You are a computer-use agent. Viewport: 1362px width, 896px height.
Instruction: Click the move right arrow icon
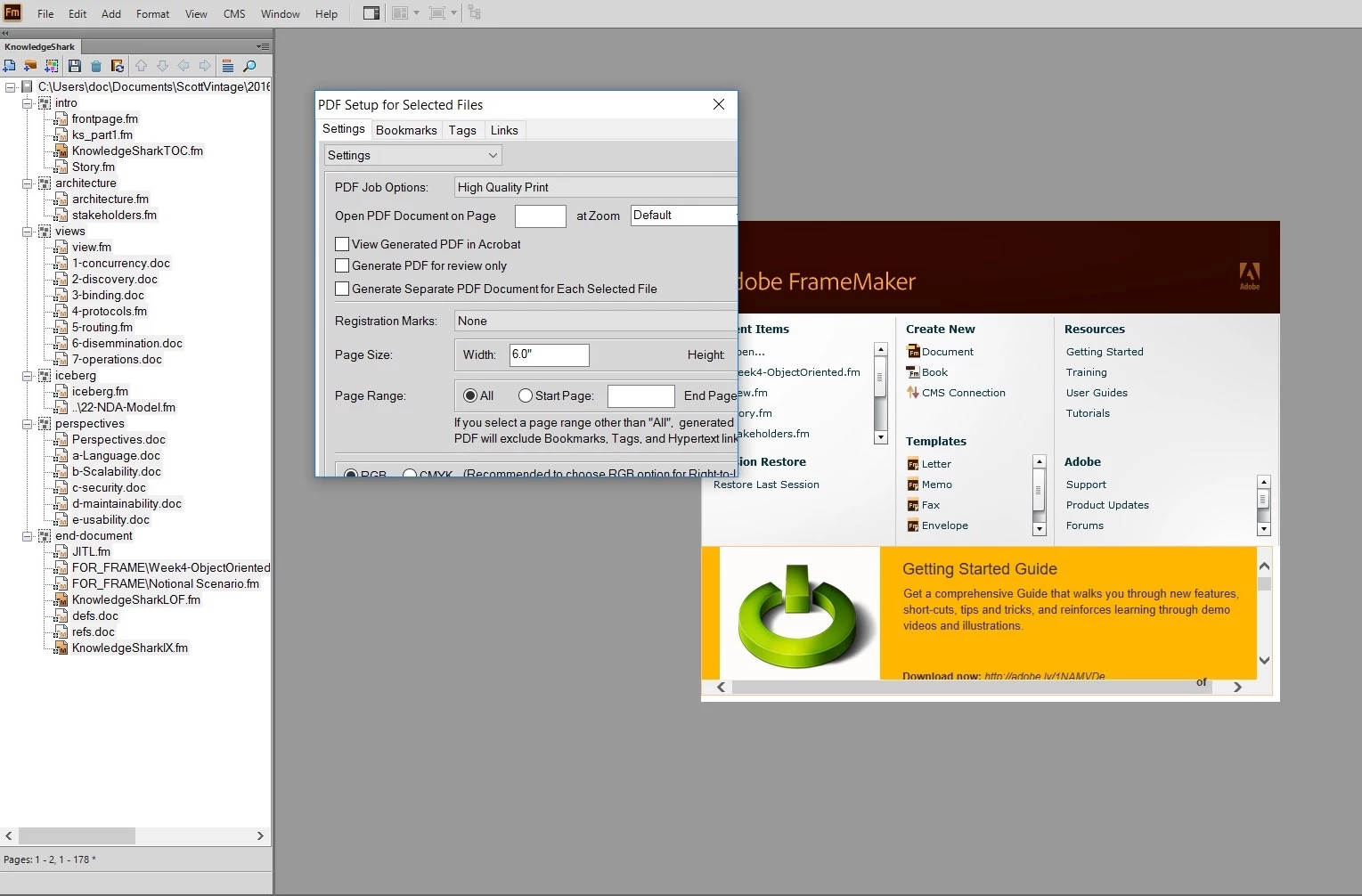pyautogui.click(x=205, y=66)
